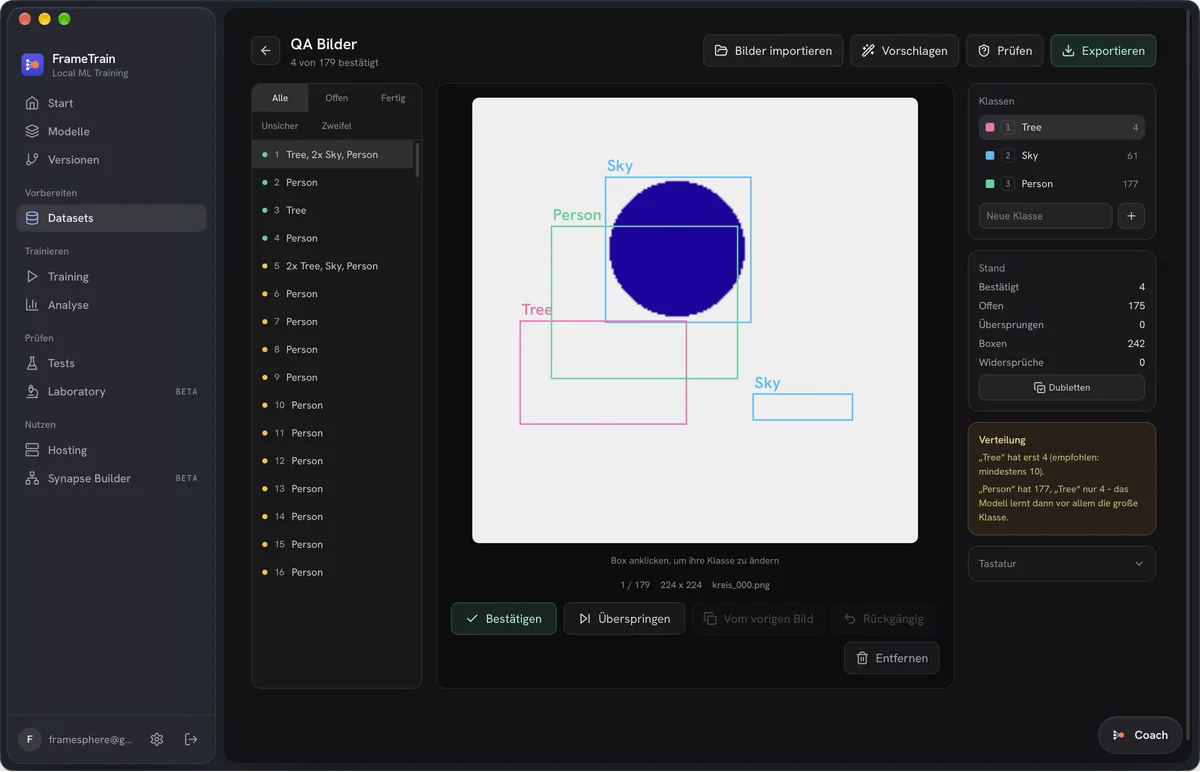Image resolution: width=1200 pixels, height=772 pixels.
Task: Skip image with Überspringen button
Action: pyautogui.click(x=624, y=619)
